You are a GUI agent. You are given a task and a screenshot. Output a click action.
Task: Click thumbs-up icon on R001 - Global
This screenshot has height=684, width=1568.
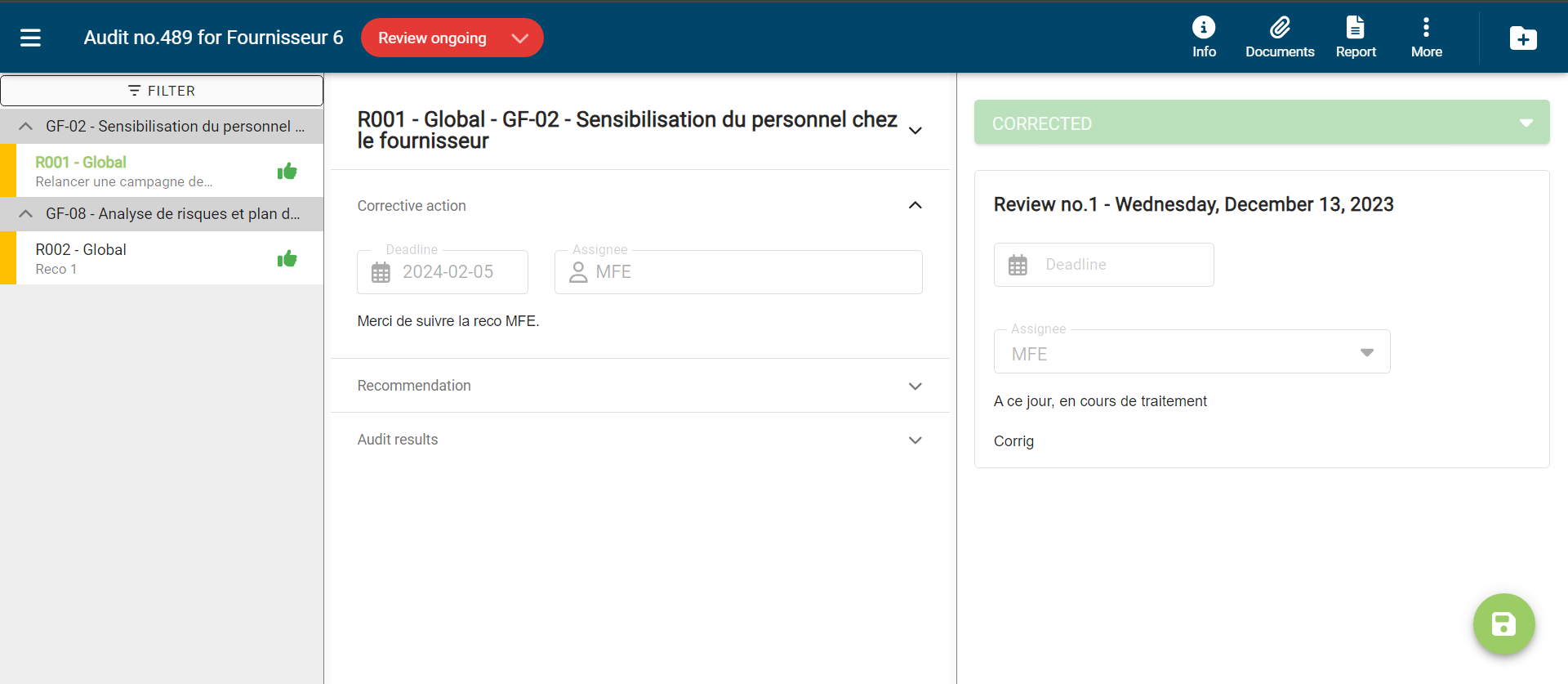[x=287, y=172]
